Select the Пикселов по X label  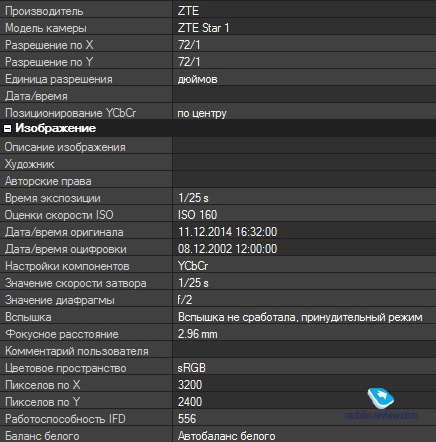coord(43,385)
